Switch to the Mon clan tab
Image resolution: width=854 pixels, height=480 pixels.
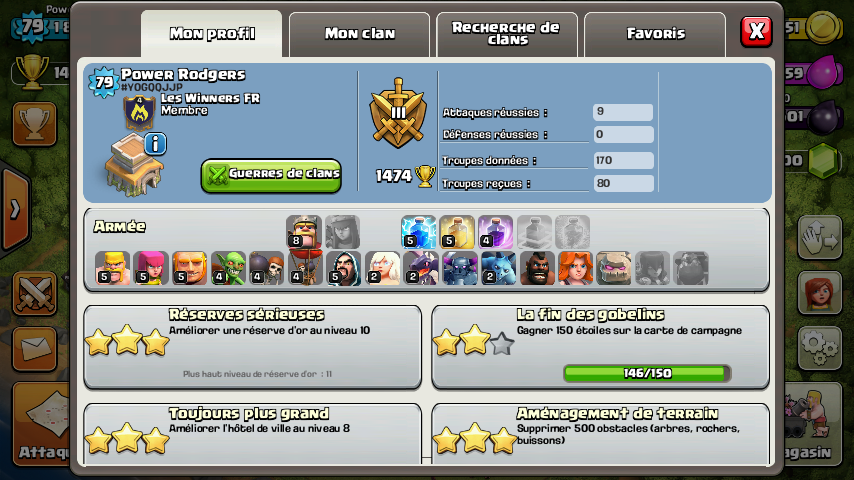click(x=359, y=34)
